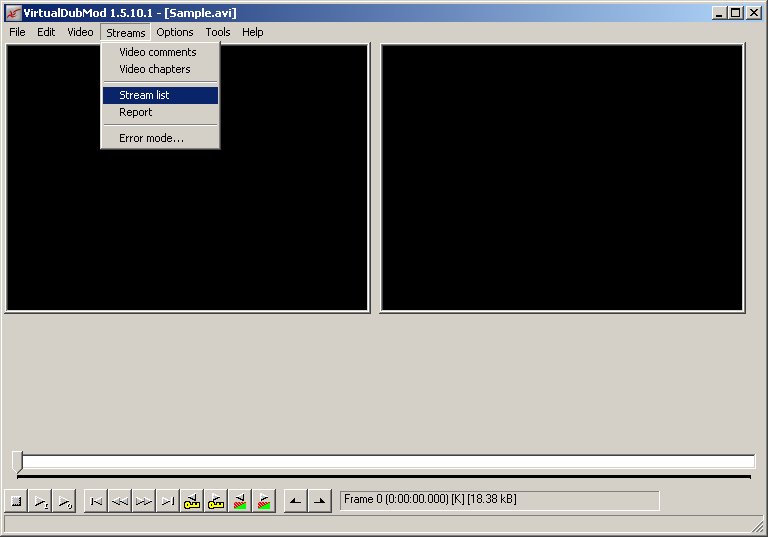Open the Video menu
This screenshot has height=537, width=768.
80,32
